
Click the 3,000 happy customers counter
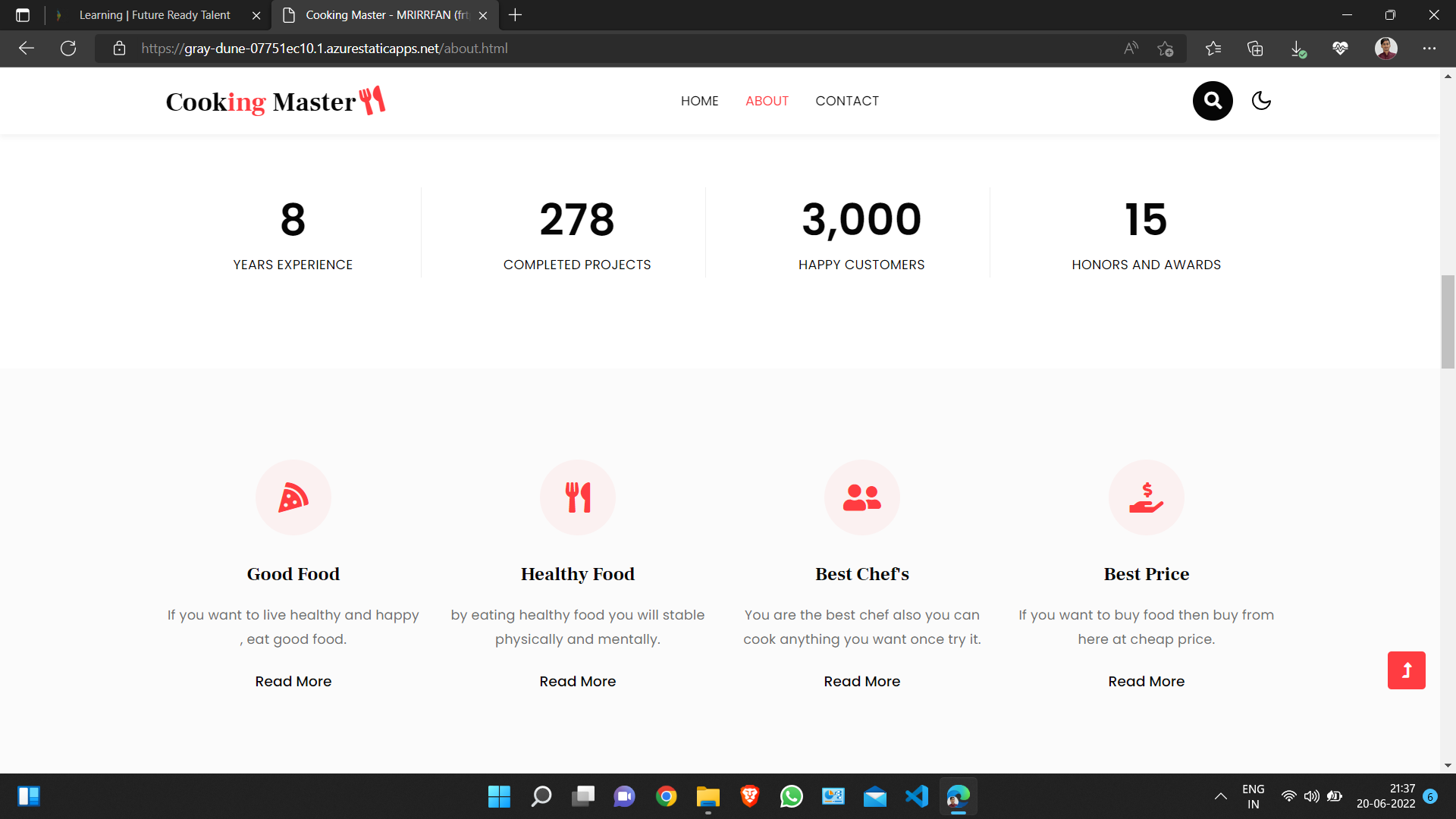pos(861,219)
